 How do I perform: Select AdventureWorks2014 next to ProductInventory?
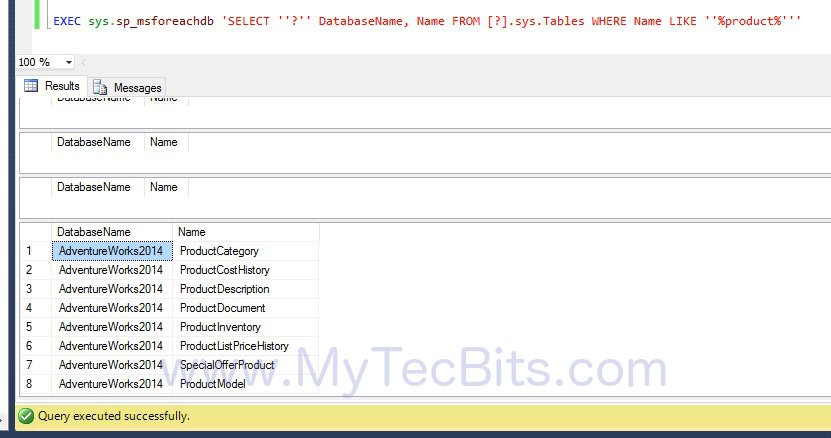coord(112,328)
